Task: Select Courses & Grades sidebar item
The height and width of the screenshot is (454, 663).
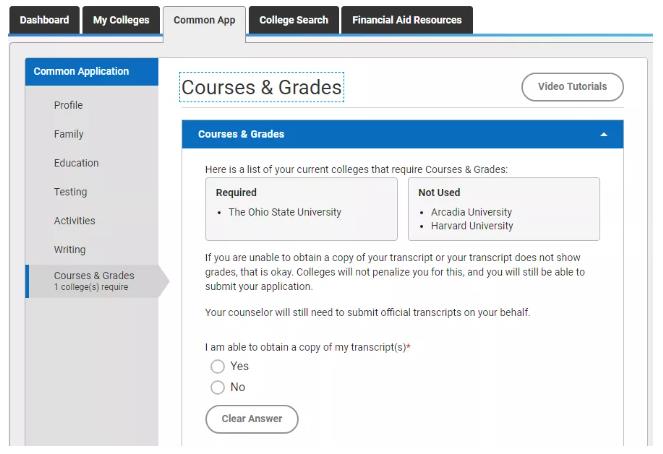Action: [x=94, y=281]
